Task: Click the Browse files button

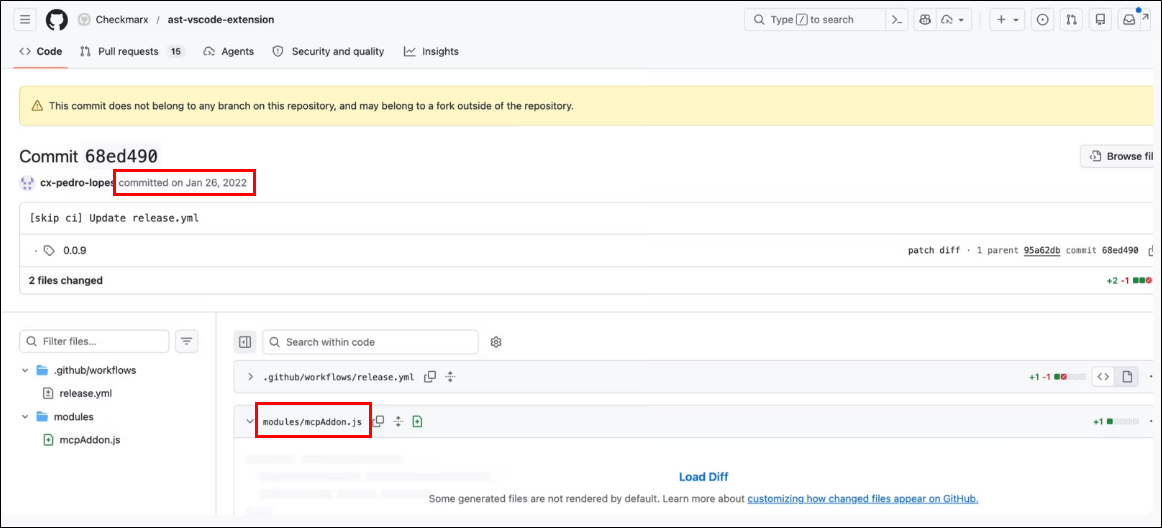Action: point(1119,156)
